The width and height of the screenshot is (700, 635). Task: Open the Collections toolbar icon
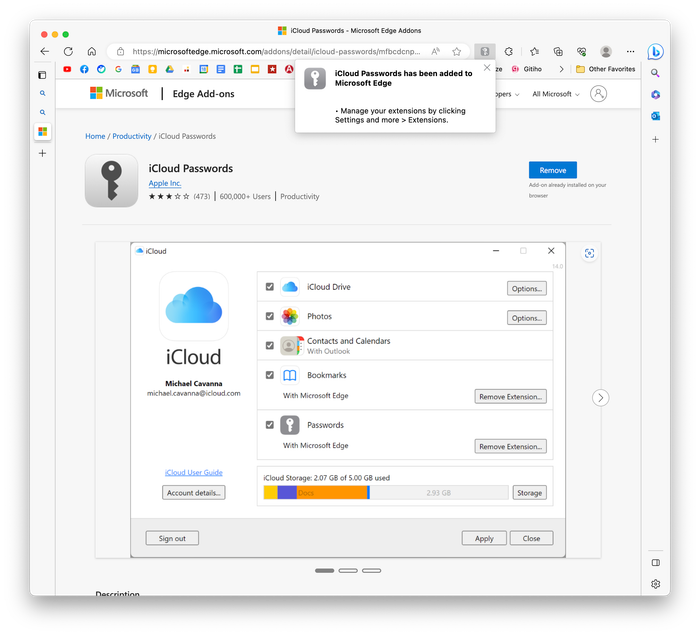(x=558, y=52)
